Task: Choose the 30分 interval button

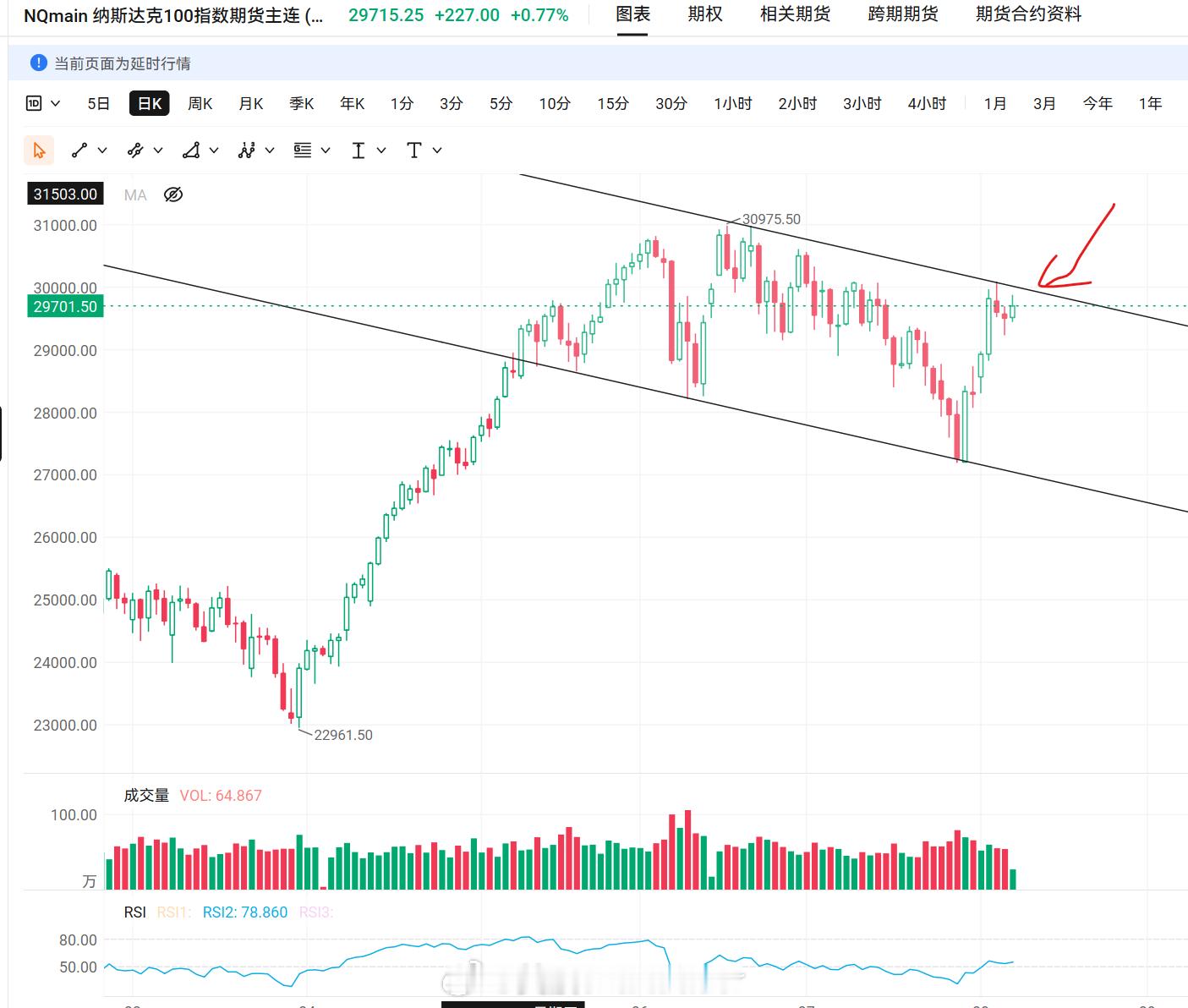Action: pyautogui.click(x=671, y=103)
